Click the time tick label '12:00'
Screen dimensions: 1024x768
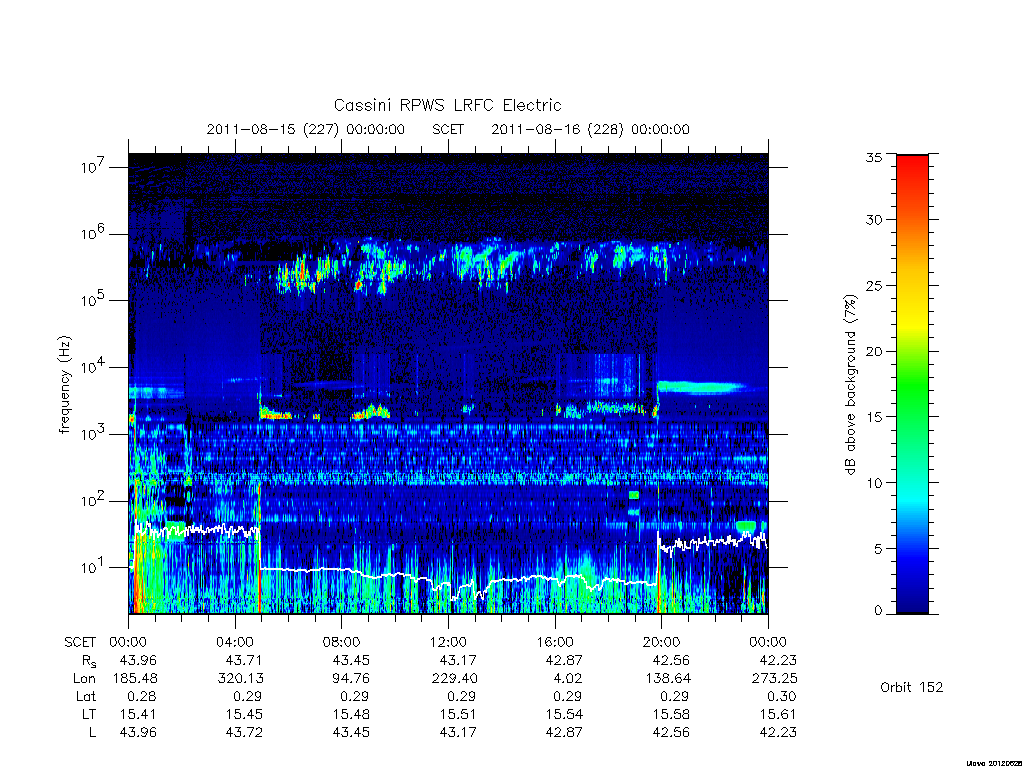tap(449, 642)
